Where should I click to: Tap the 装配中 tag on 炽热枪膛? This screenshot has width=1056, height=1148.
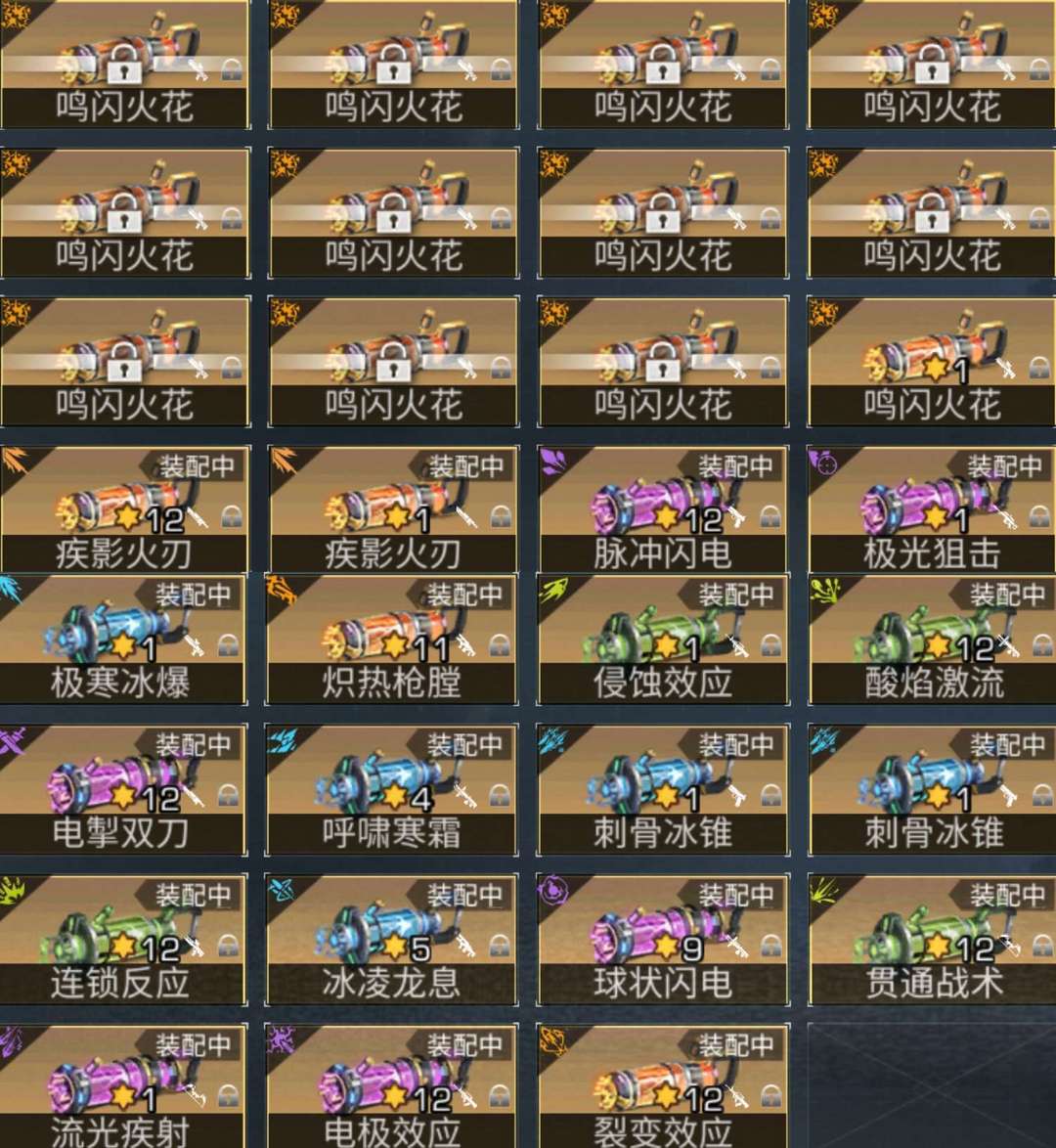pos(464,595)
